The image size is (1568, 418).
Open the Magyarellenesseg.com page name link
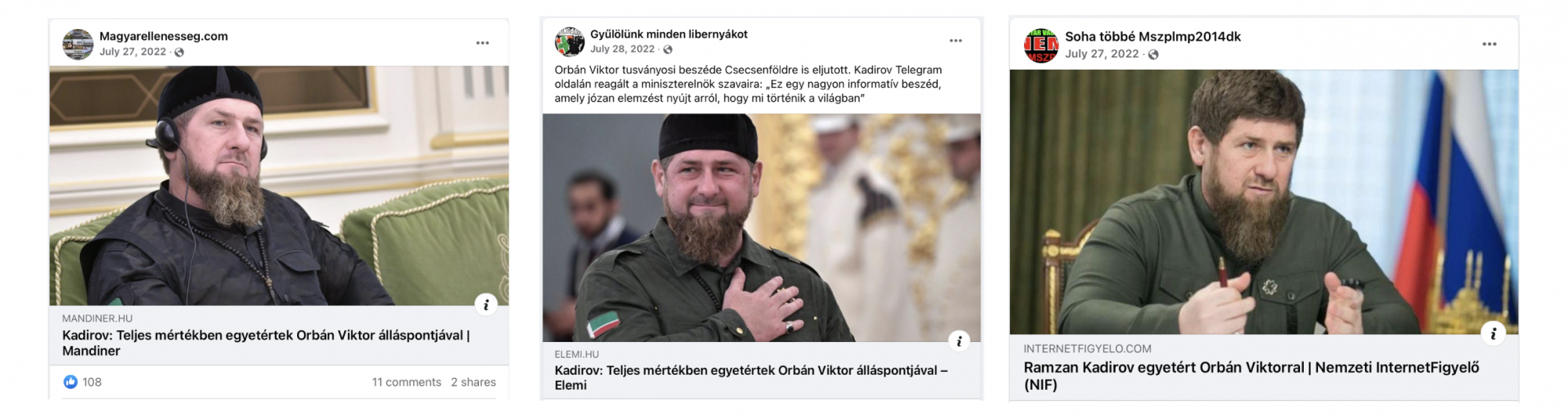(x=164, y=36)
